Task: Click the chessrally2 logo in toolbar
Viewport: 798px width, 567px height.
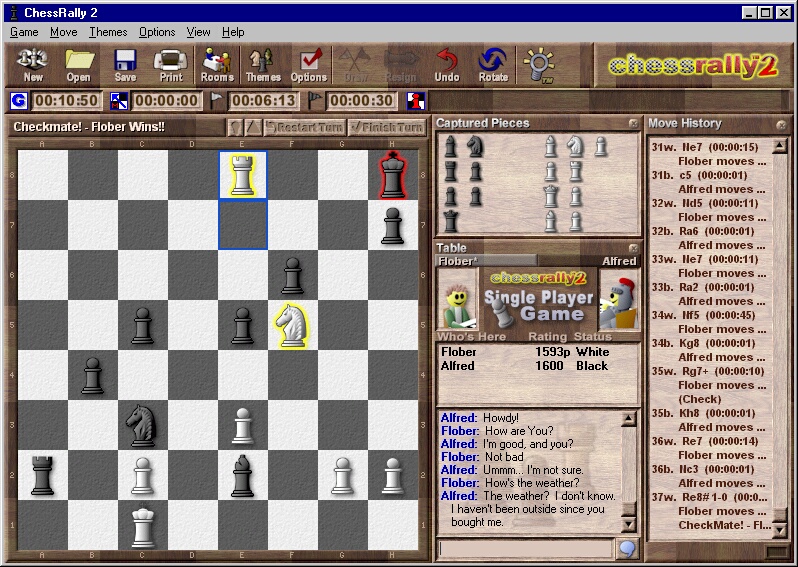Action: coord(693,65)
